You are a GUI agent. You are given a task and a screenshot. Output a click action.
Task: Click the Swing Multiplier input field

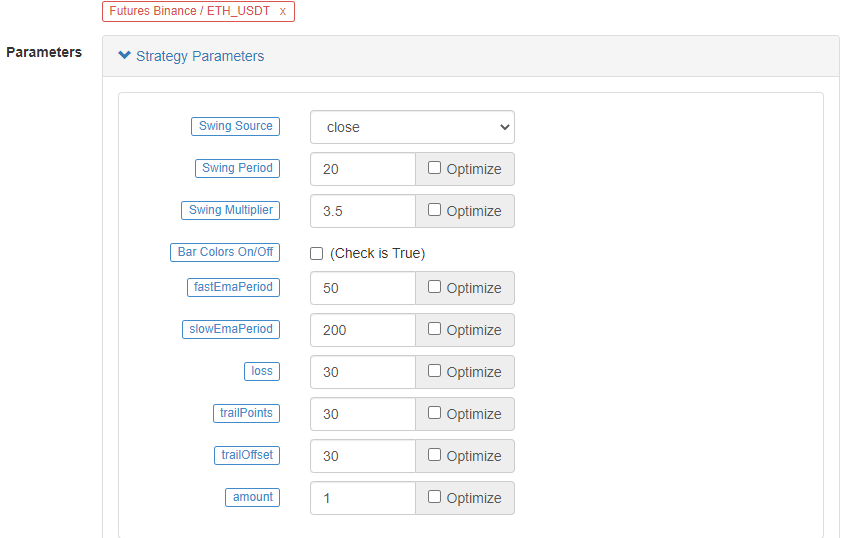[362, 211]
